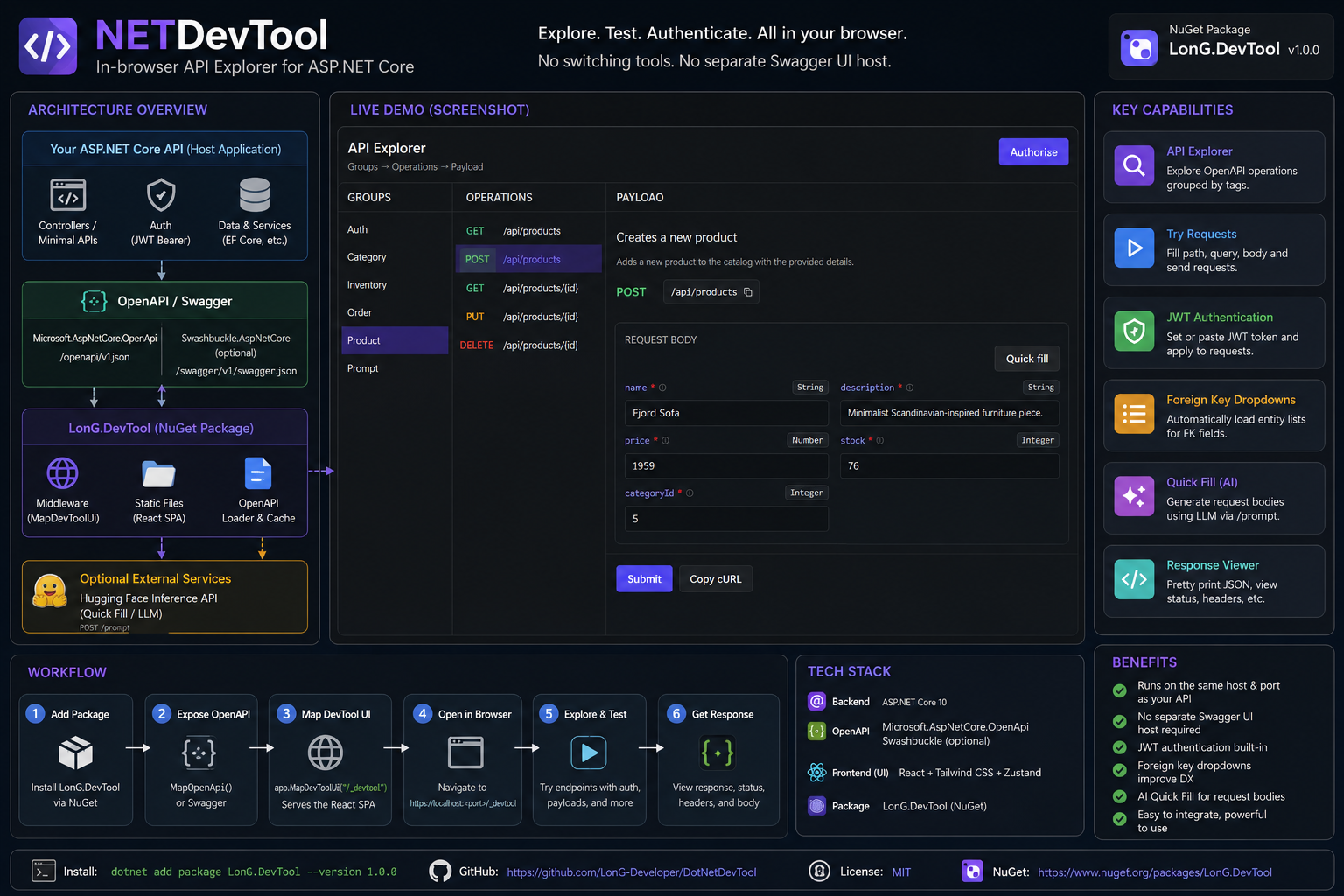Click the API Explorer magnifier icon
Screen dimensions: 1344x896
[x=1134, y=164]
